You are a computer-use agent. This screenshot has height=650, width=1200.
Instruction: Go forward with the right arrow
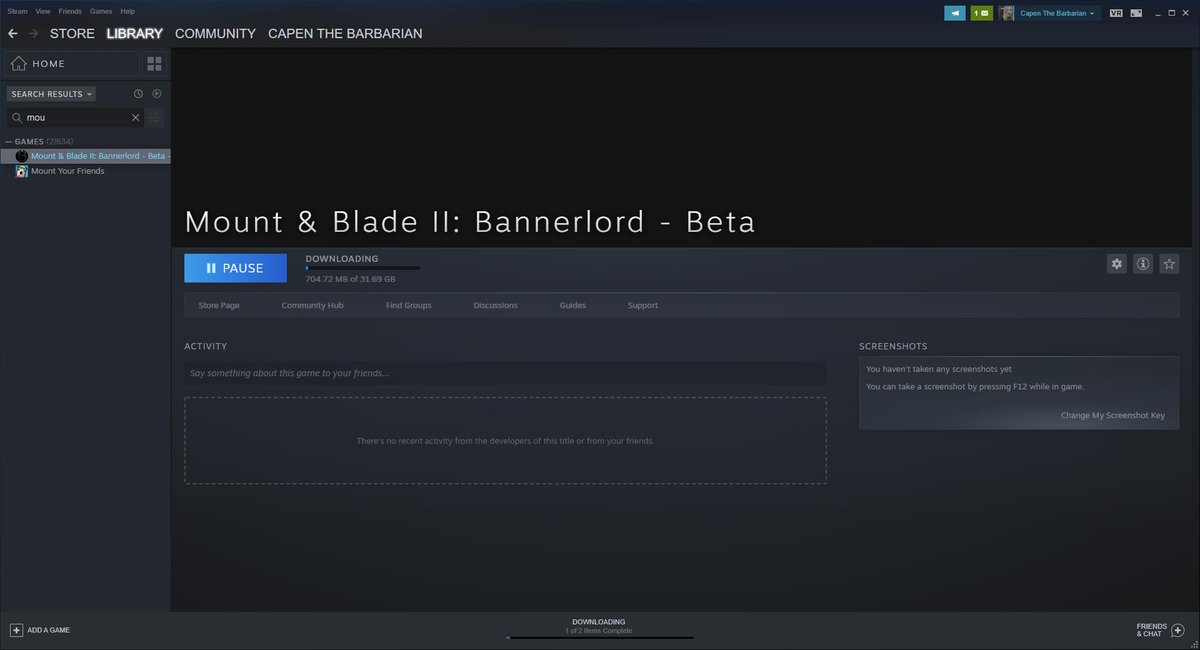pyautogui.click(x=34, y=33)
